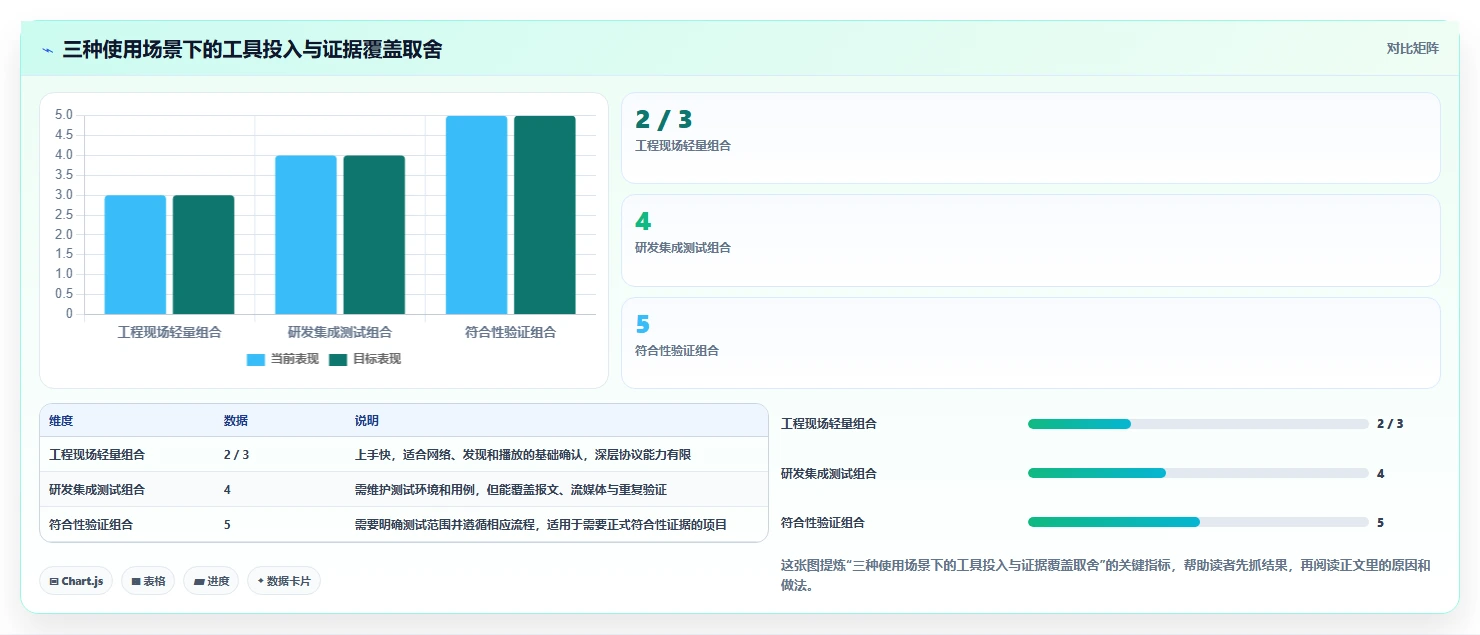Click the dark-green 目标表现 bar for 工程现场轻量组合

coord(203,255)
